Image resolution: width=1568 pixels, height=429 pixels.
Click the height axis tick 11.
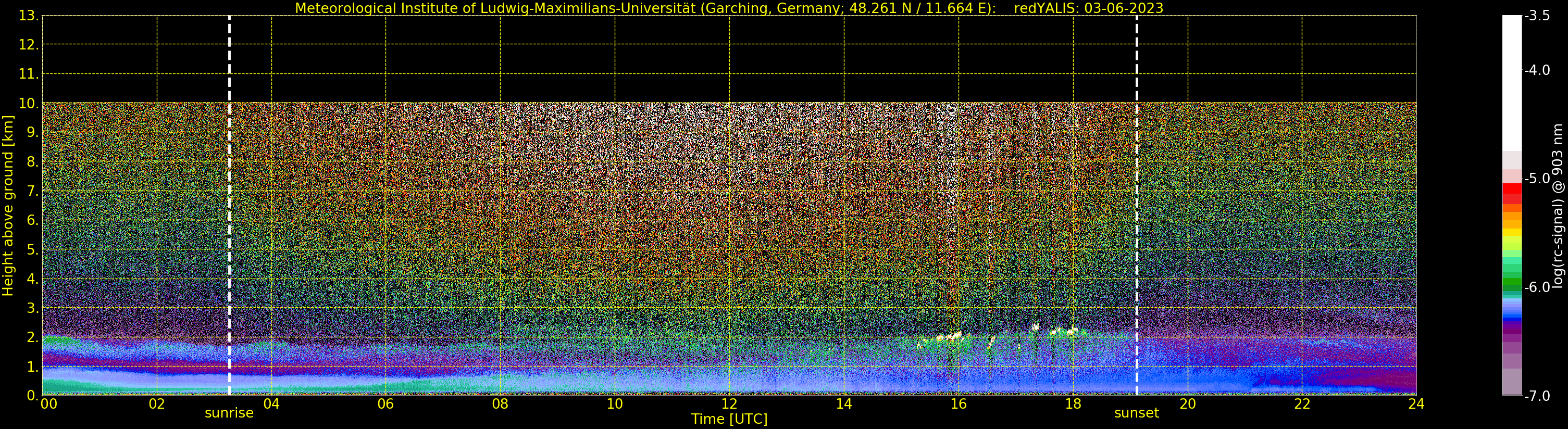click(28, 74)
